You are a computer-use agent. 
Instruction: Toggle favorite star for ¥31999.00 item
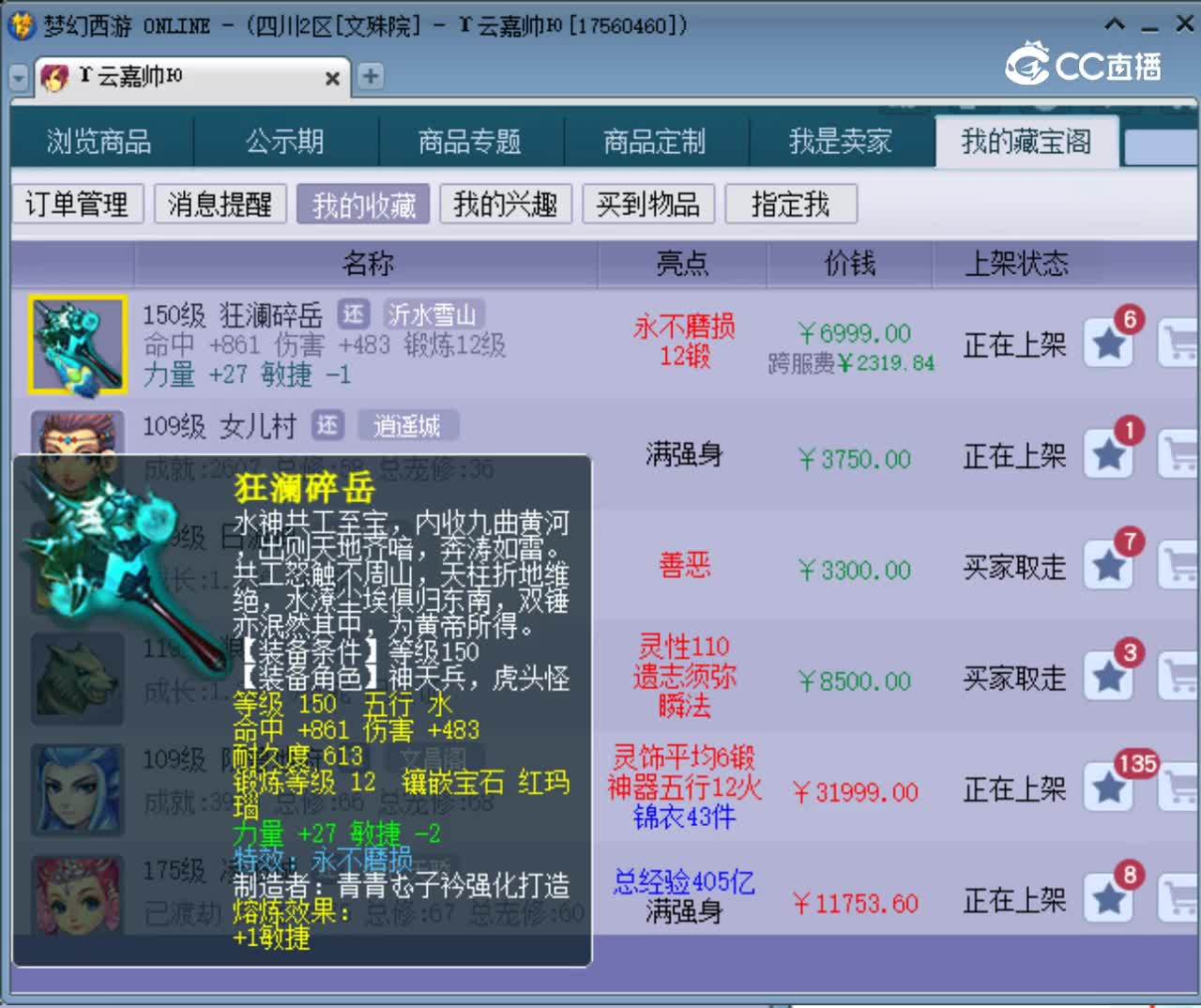point(1110,788)
